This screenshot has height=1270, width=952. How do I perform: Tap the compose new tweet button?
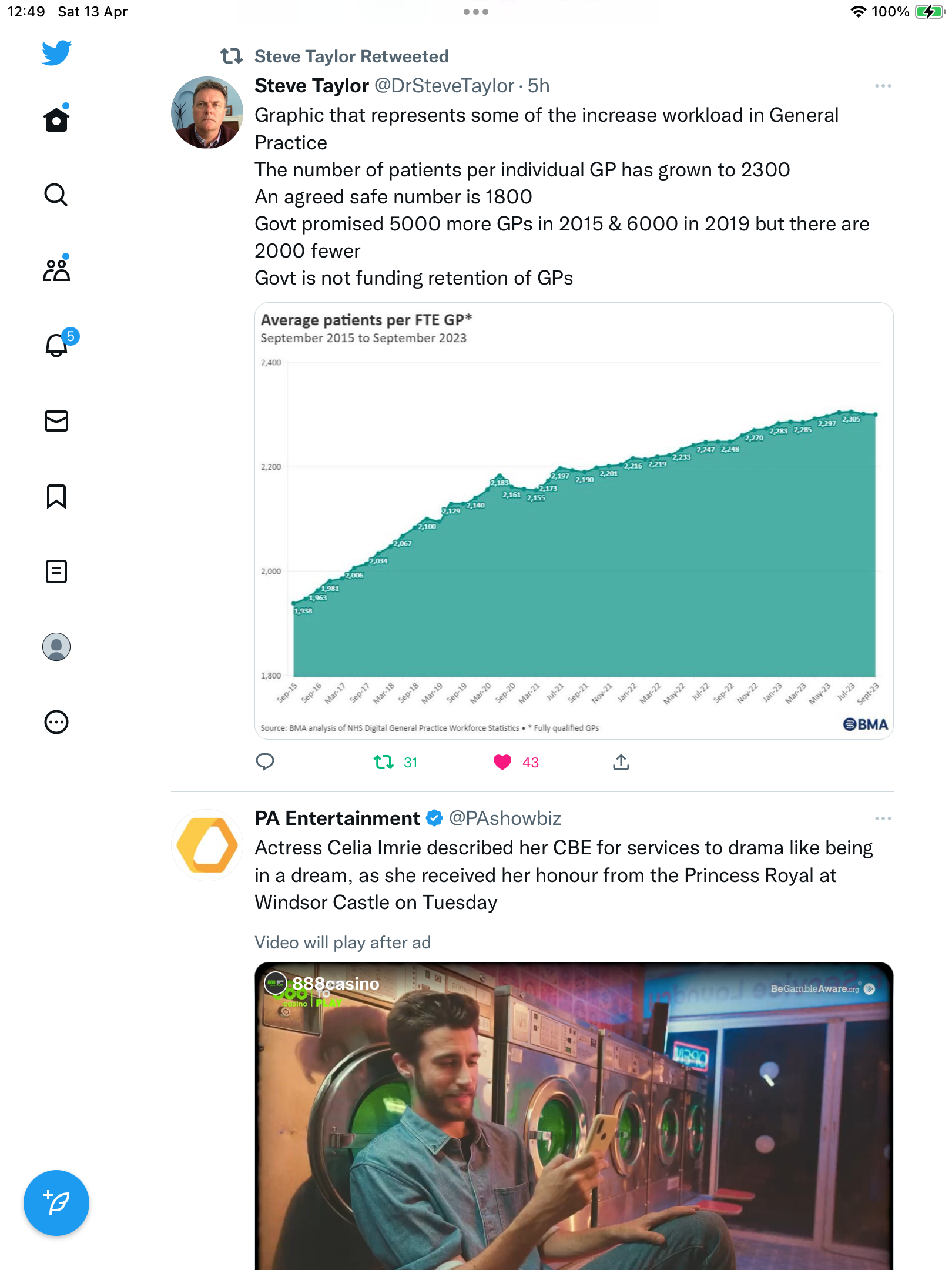[56, 1203]
